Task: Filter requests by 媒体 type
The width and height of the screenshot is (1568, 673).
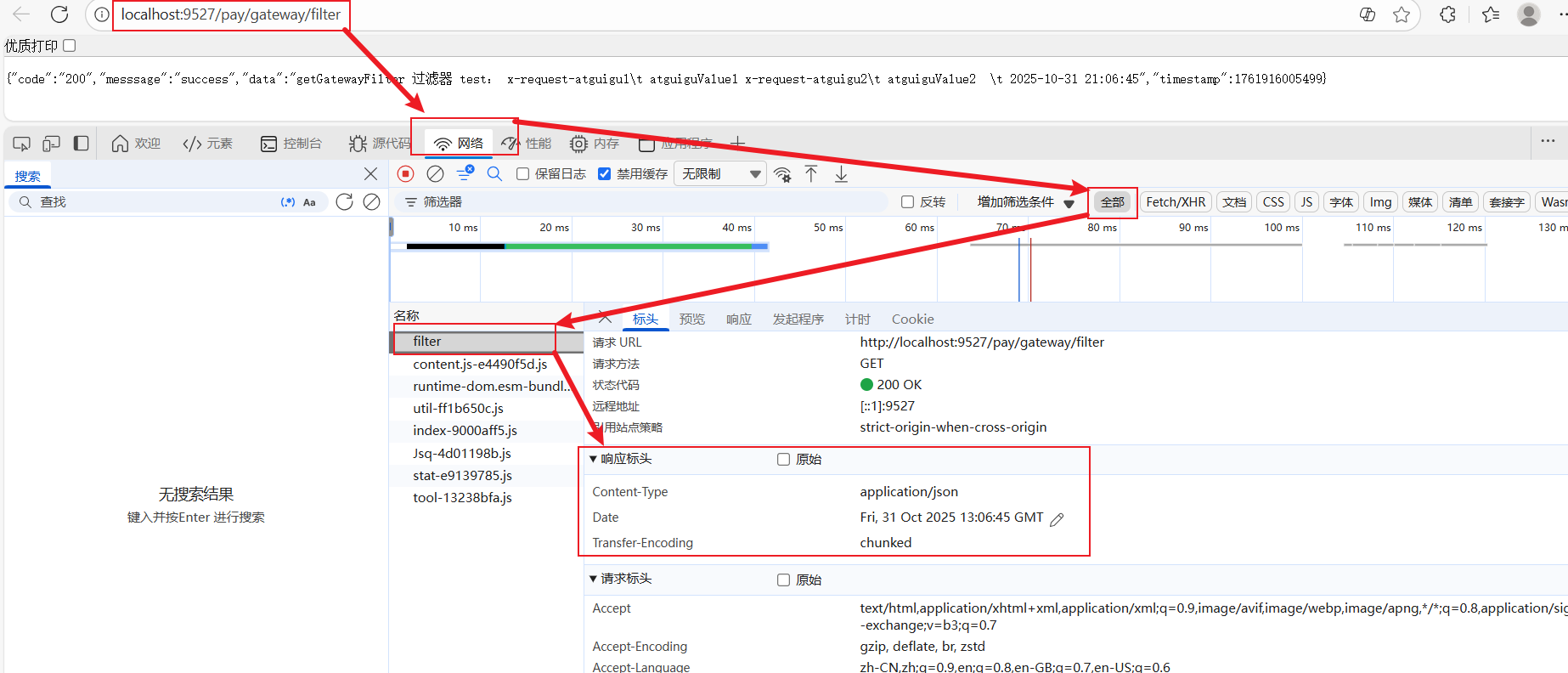Action: tap(1420, 201)
